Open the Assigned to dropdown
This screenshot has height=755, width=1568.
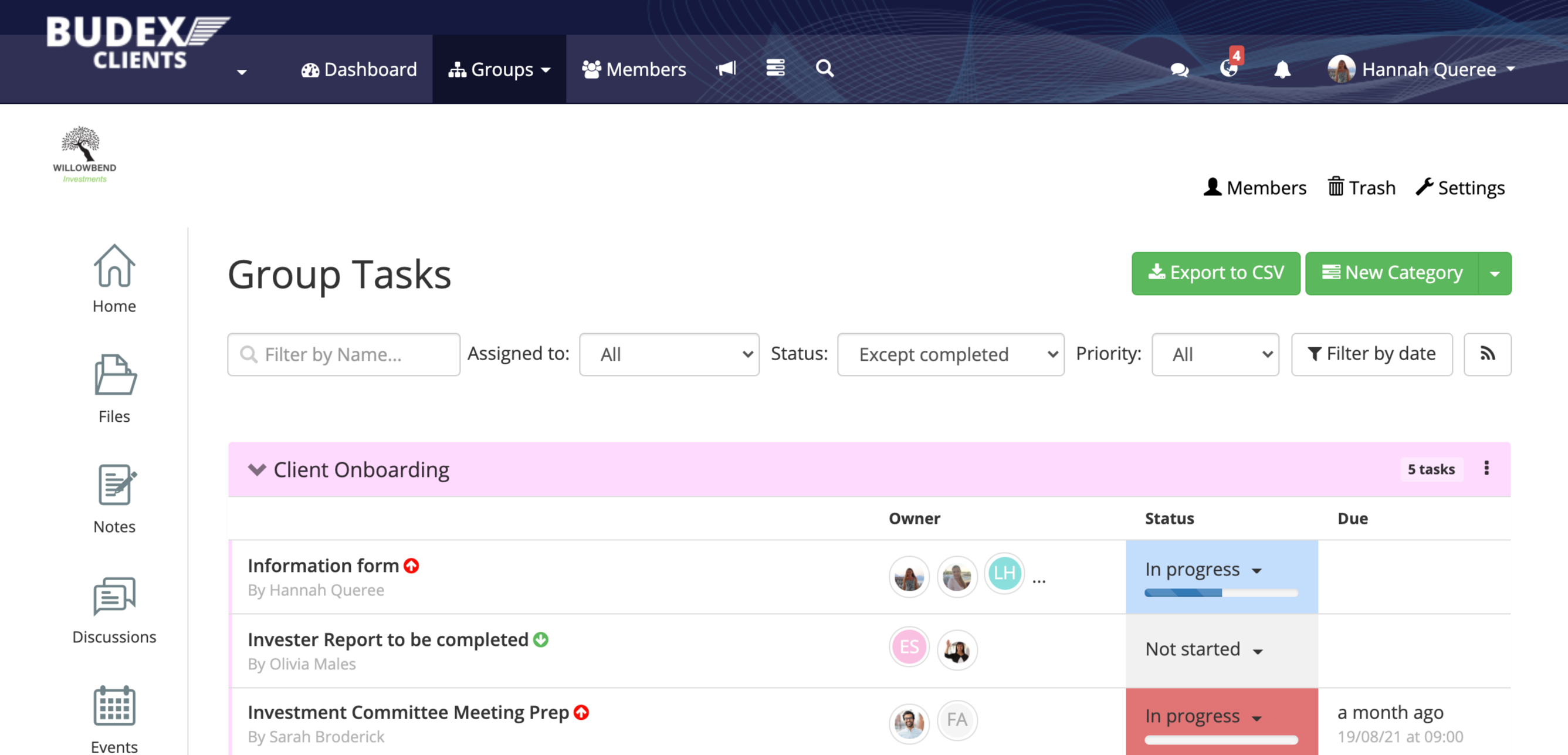click(669, 354)
